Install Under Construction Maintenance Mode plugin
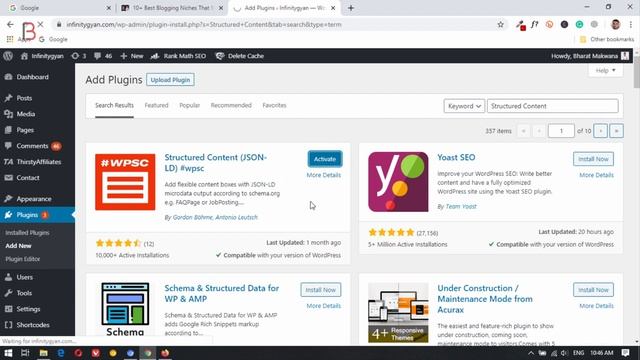This screenshot has width=640, height=360. pos(593,290)
